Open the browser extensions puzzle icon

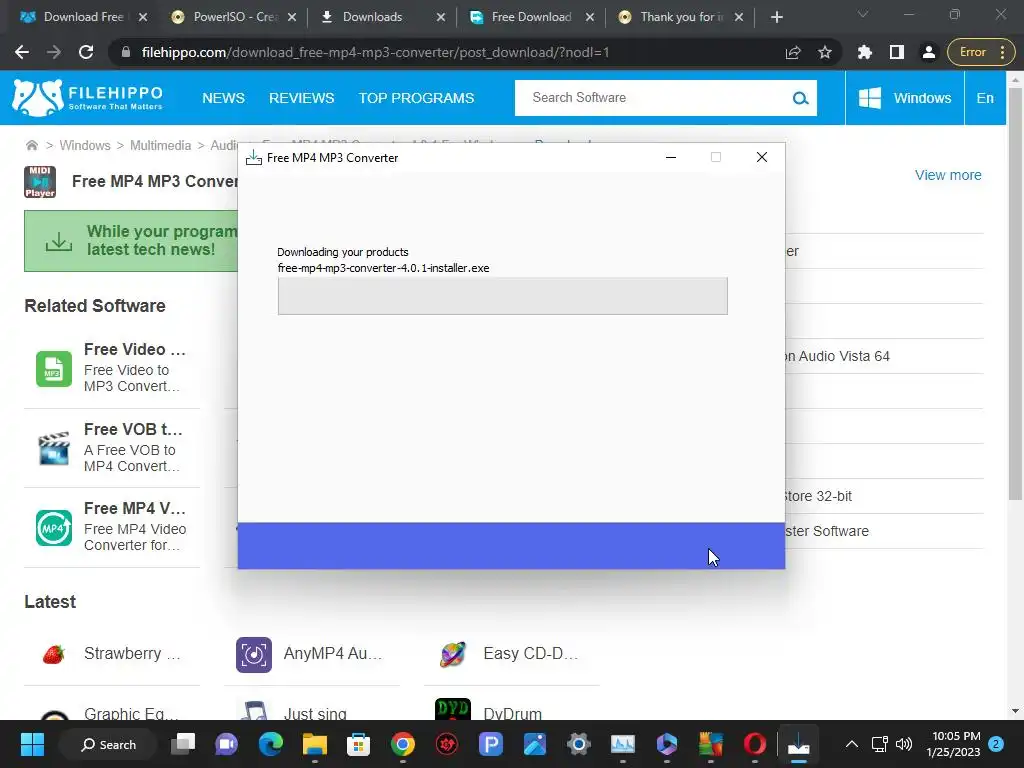click(865, 52)
